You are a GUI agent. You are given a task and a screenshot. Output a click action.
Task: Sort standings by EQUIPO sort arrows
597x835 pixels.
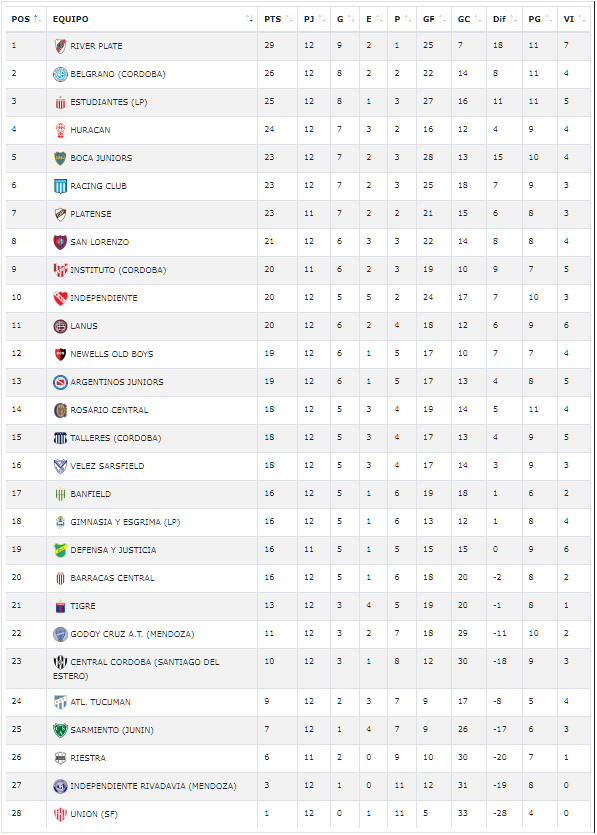249,19
